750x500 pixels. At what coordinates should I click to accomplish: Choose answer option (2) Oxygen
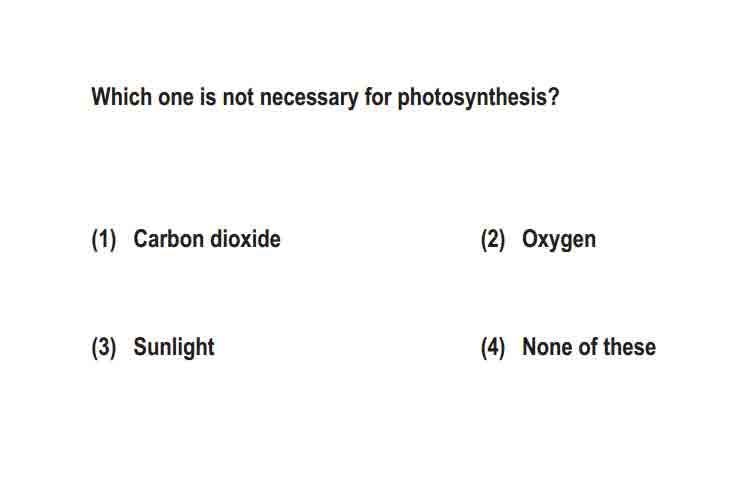[538, 240]
